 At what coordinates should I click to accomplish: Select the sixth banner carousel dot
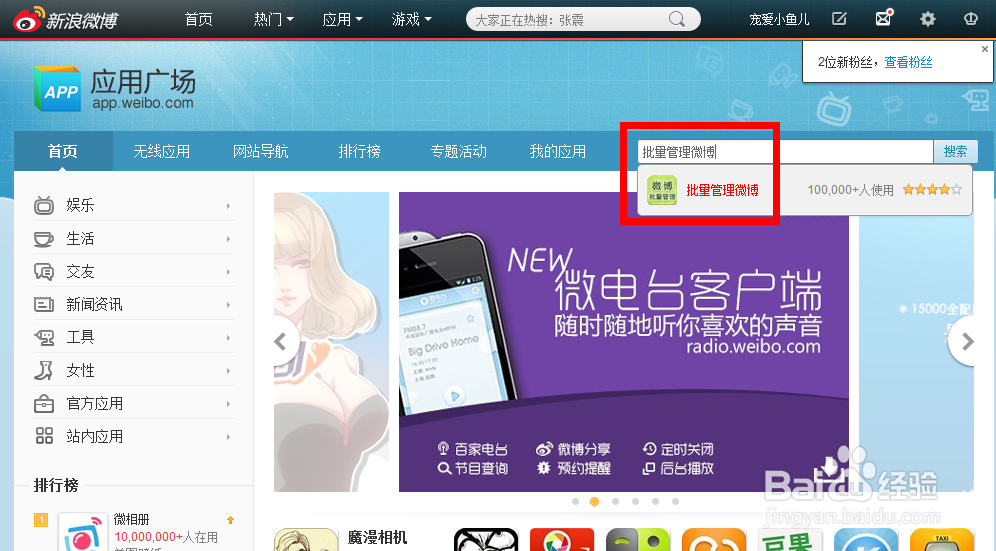point(675,501)
